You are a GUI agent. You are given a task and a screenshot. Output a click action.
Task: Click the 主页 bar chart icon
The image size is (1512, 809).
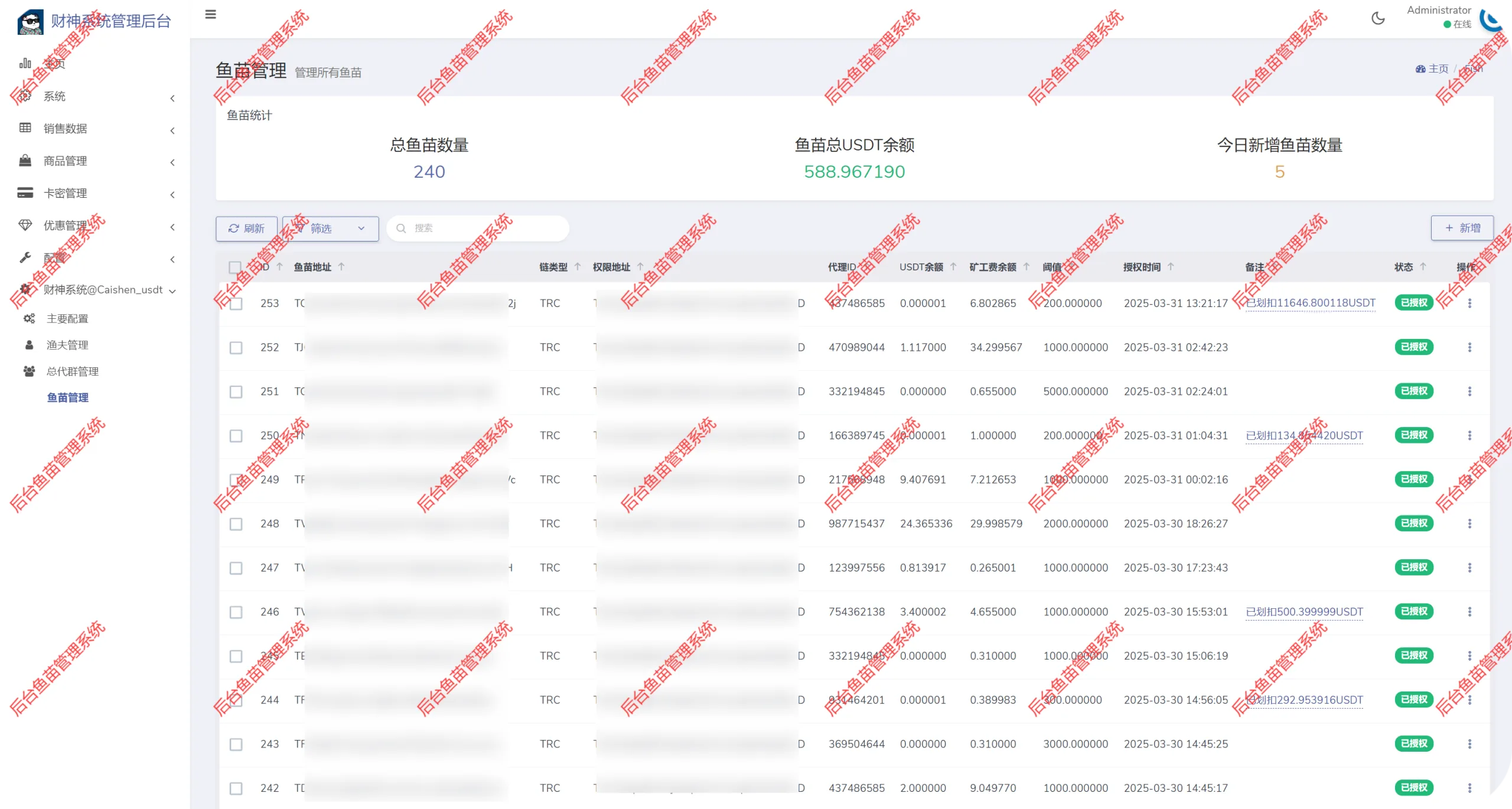coord(25,63)
